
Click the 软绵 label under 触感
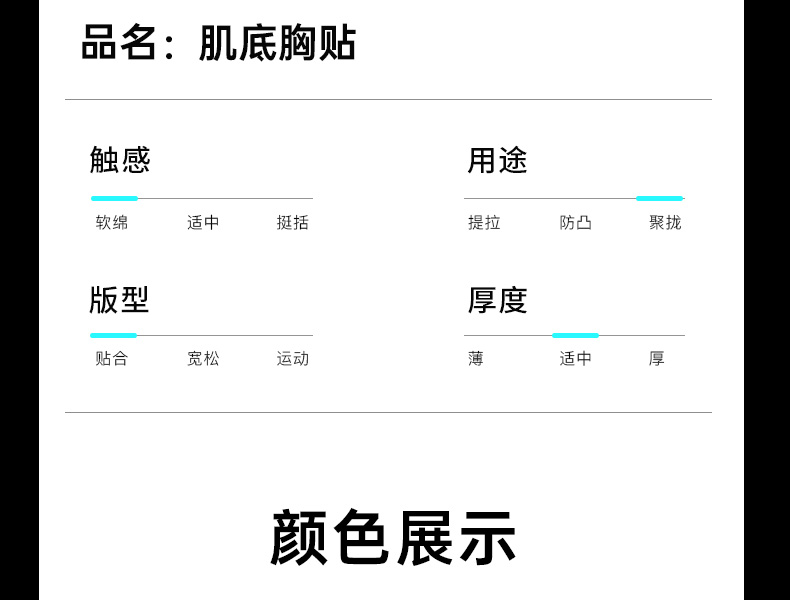coord(112,222)
